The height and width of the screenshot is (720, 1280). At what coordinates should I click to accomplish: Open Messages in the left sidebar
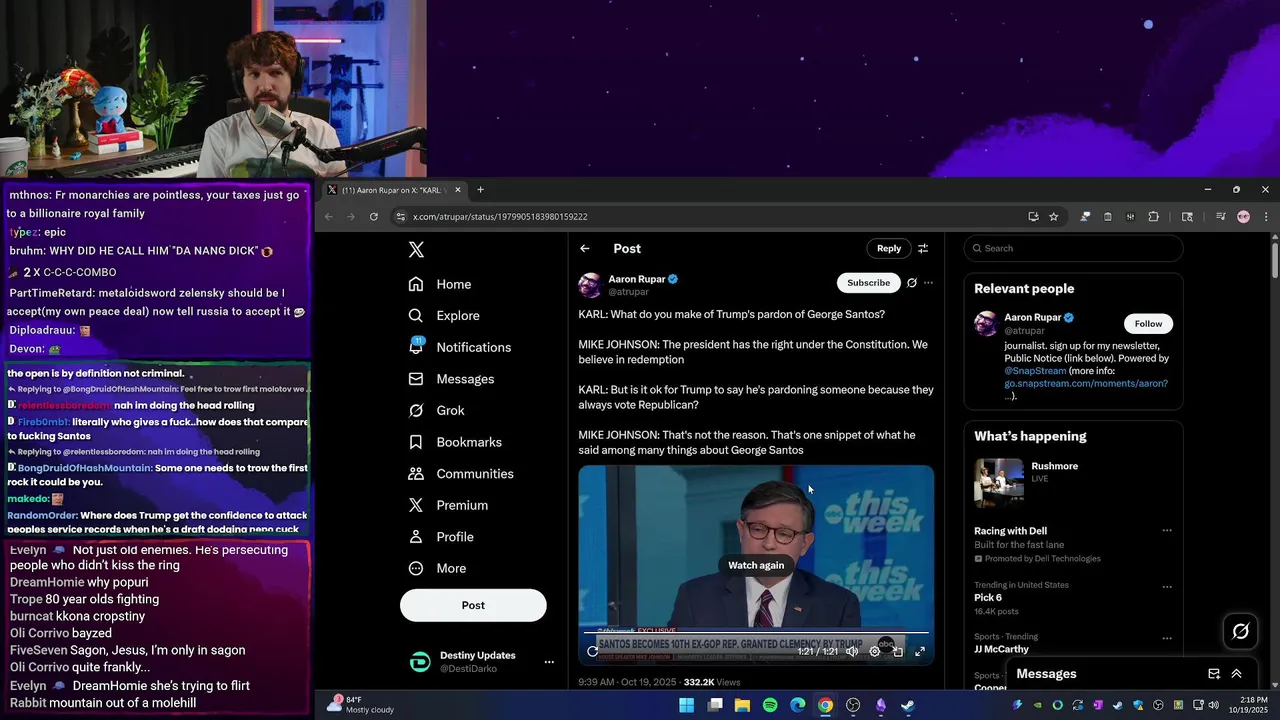point(451,379)
